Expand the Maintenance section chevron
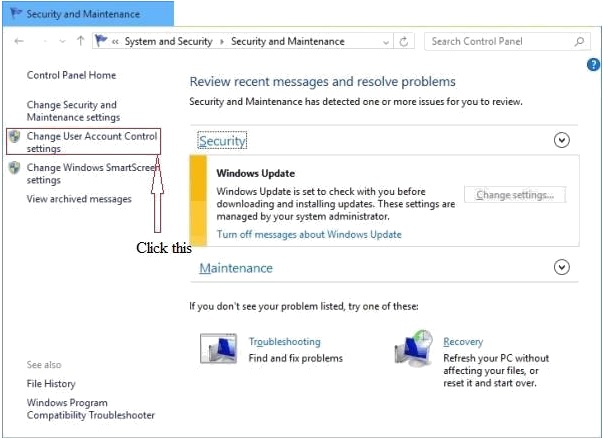The width and height of the screenshot is (603, 439). 561,267
